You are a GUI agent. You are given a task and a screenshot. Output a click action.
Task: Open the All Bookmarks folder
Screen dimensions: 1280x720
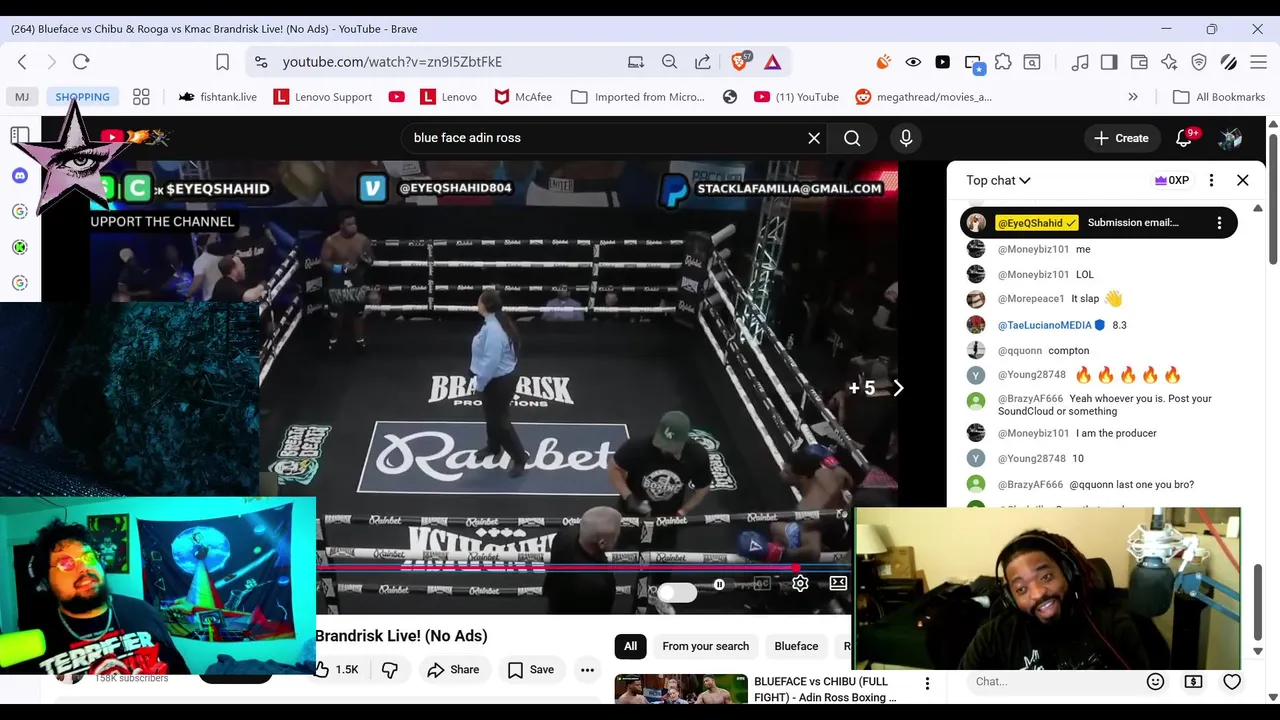pyautogui.click(x=1219, y=97)
